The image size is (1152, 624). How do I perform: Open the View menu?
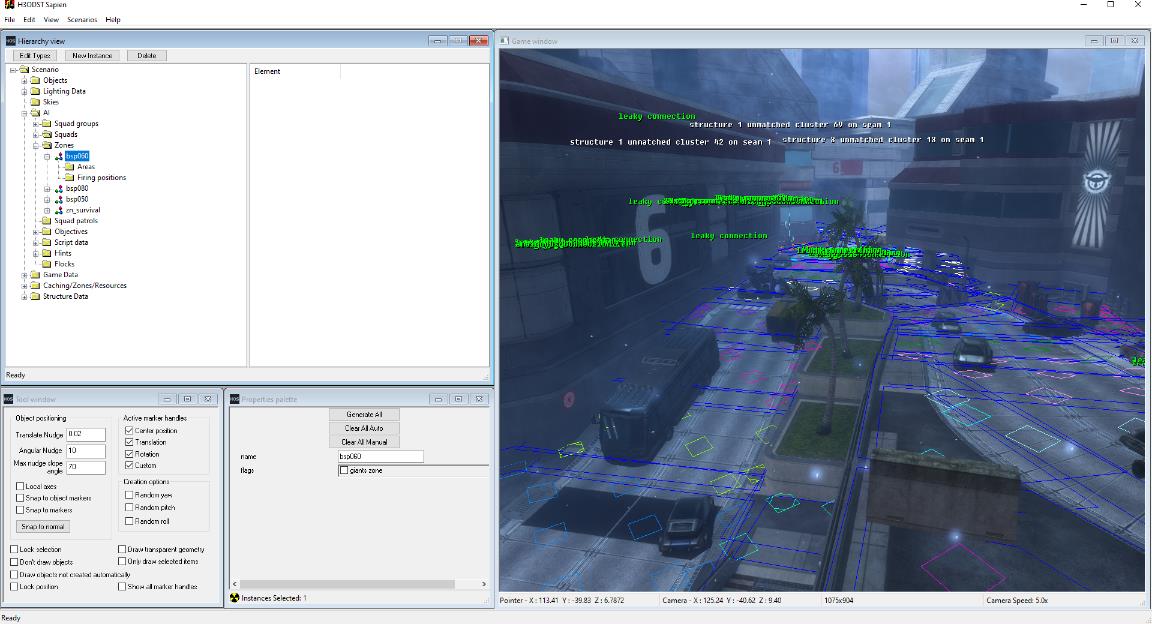51,20
